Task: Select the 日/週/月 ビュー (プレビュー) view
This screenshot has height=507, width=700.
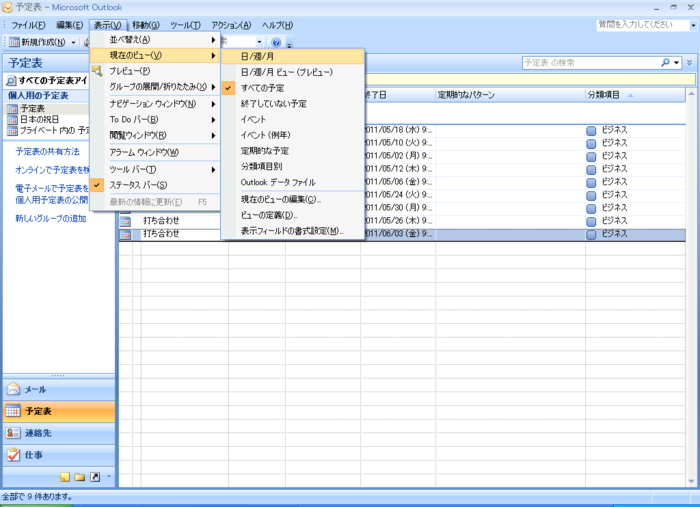Action: [x=293, y=72]
